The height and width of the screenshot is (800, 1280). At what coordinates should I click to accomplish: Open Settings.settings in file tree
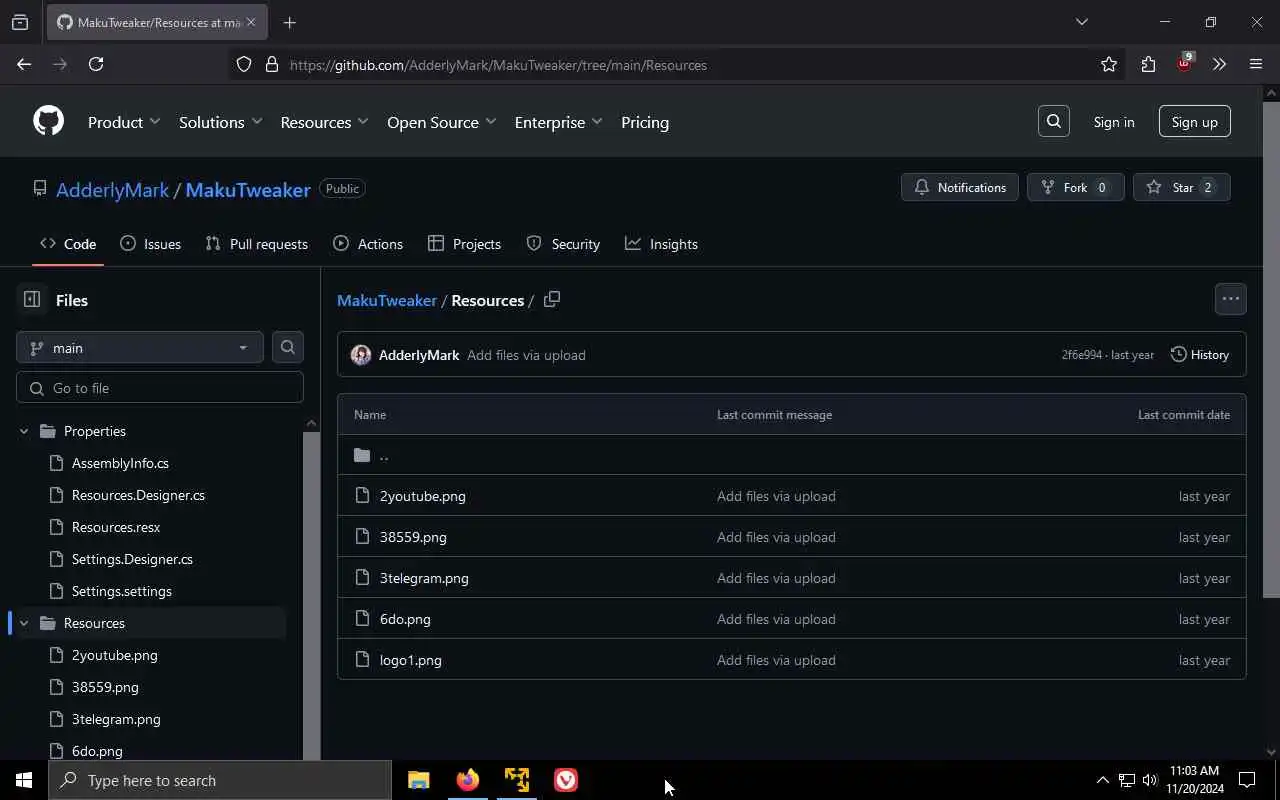click(x=122, y=591)
